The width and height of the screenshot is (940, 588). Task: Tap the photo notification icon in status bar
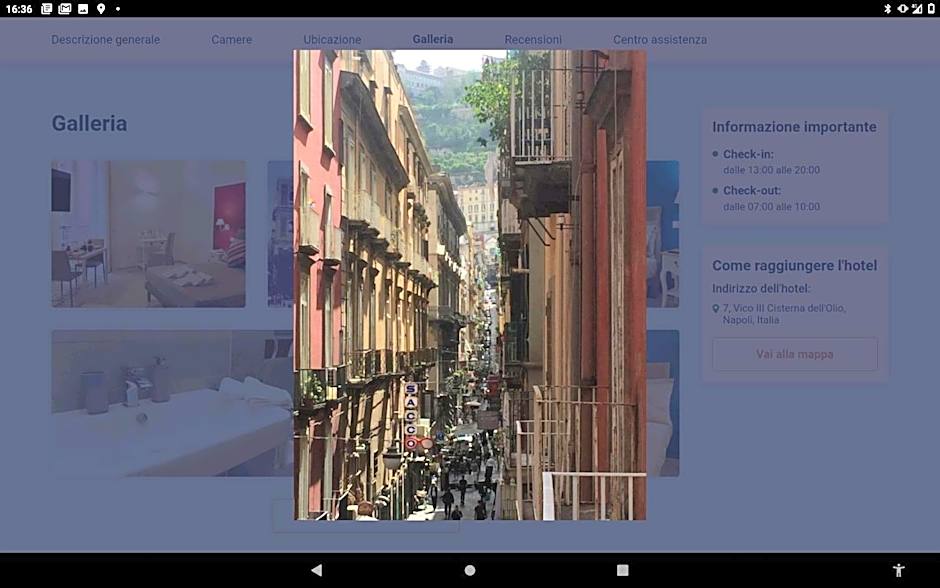(x=83, y=9)
